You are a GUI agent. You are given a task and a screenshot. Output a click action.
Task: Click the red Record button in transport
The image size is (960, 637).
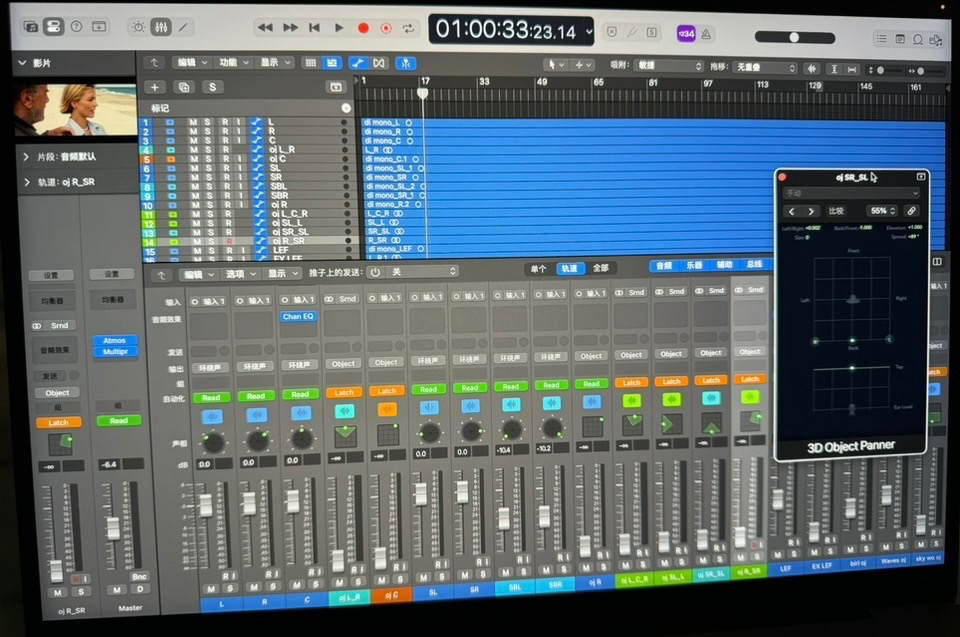coord(363,28)
